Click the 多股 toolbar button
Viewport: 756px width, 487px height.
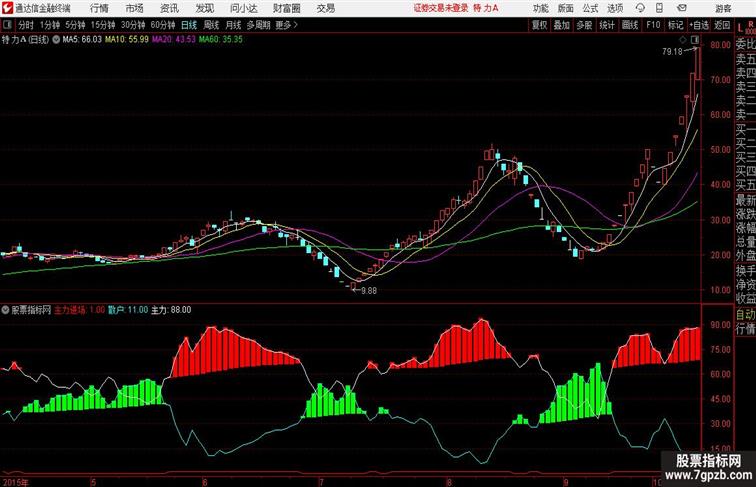pos(584,25)
